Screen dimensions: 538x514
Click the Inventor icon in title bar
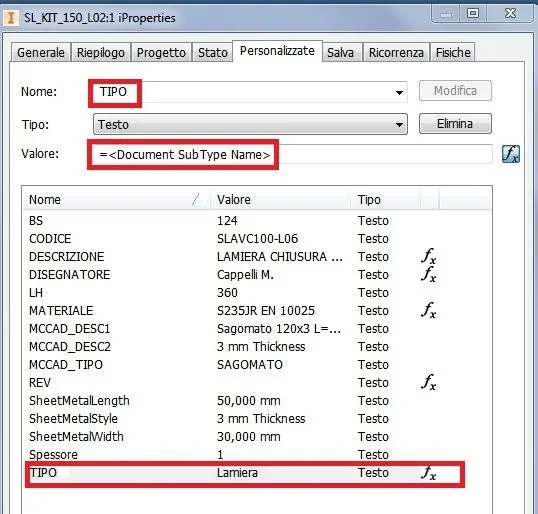(11, 17)
